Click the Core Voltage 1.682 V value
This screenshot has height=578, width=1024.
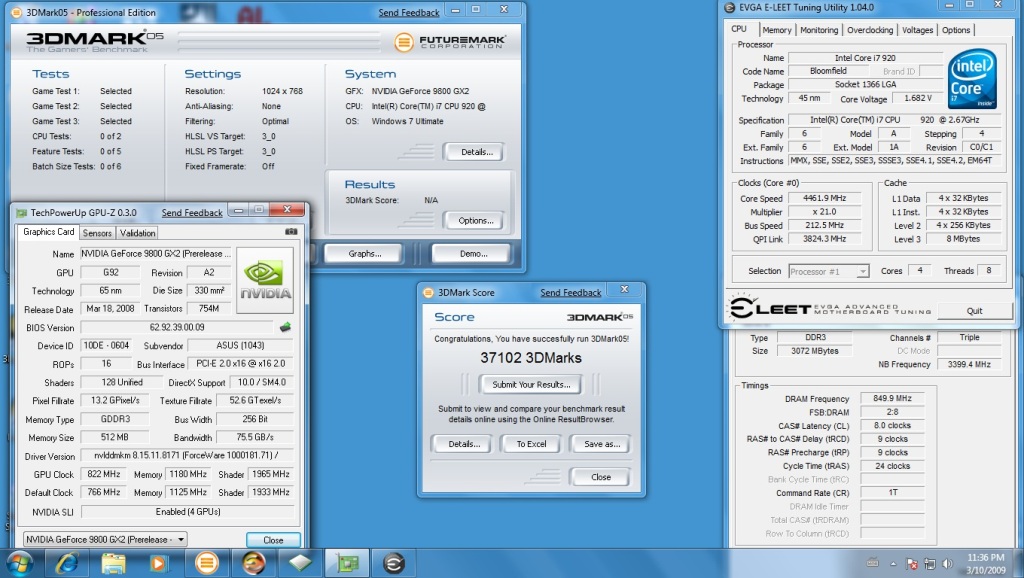pos(918,98)
